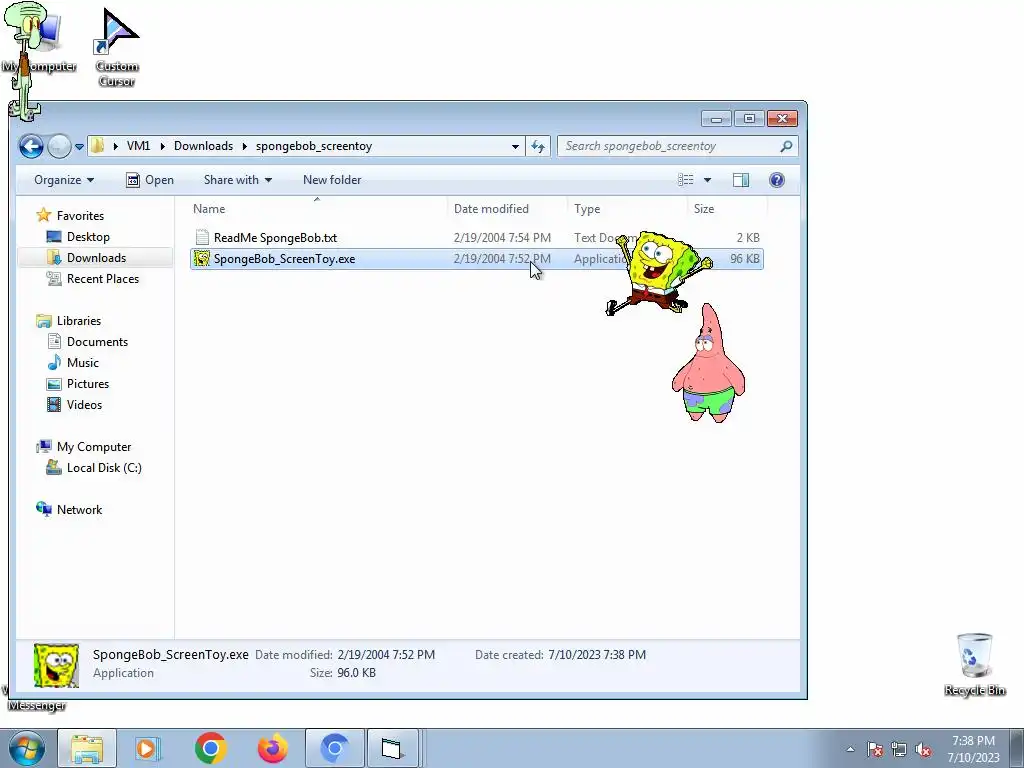The height and width of the screenshot is (768, 1024).
Task: Select My Computer in the navigation pane
Action: [84, 447]
